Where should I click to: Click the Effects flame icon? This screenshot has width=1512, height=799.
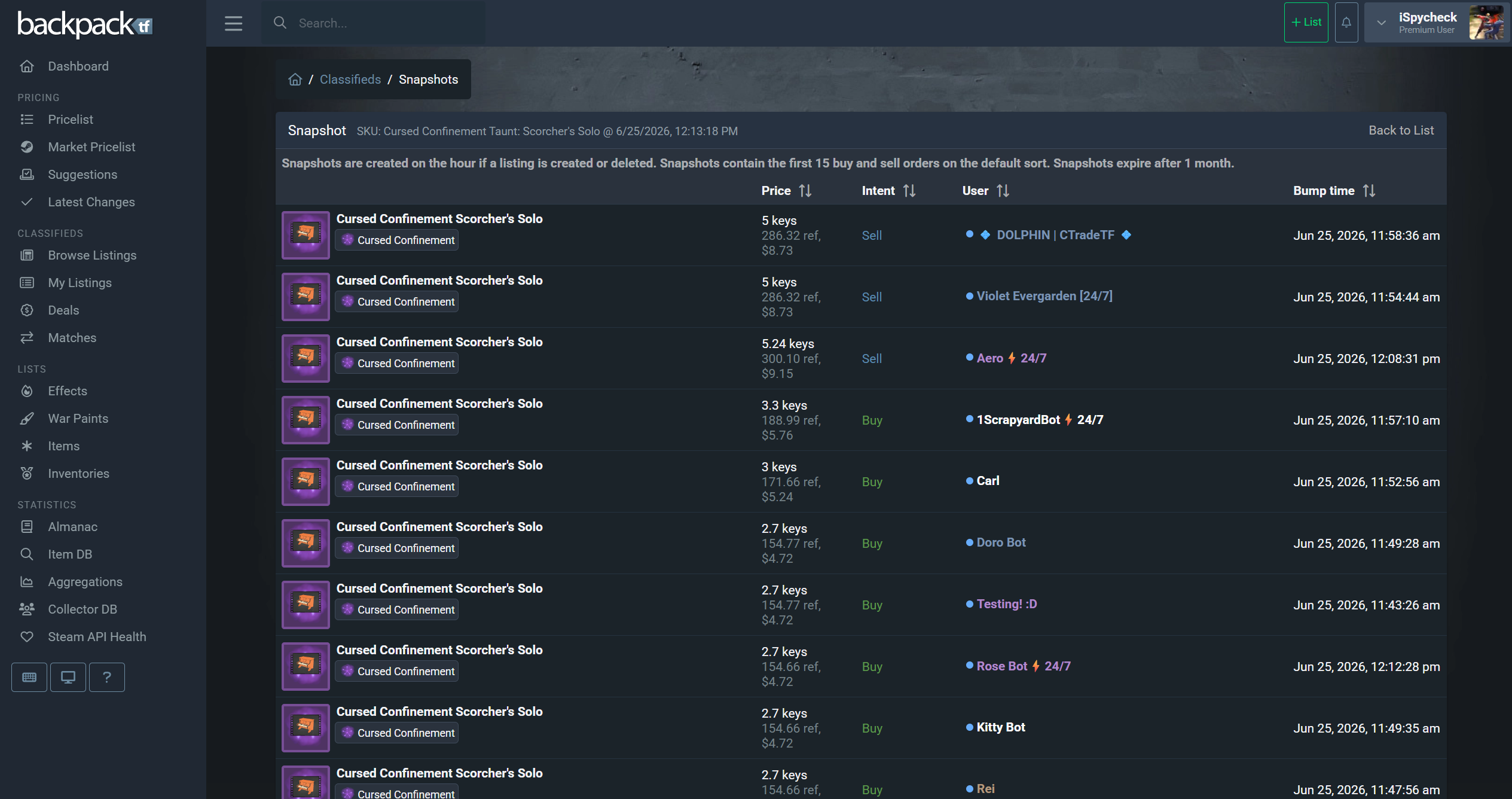tap(27, 391)
